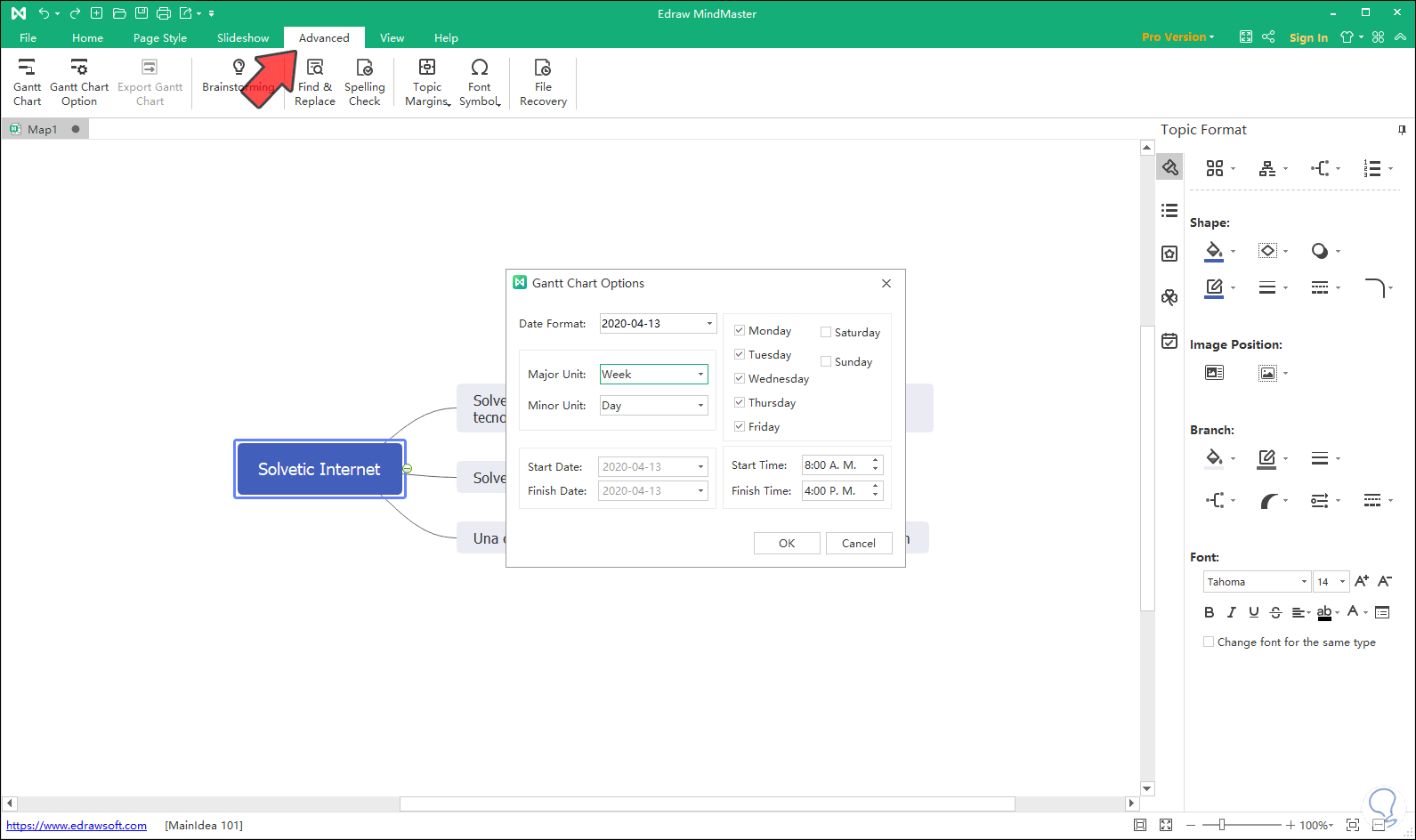Click the horizontal scrollbar thumb
This screenshot has height=840, width=1416.
(x=708, y=804)
